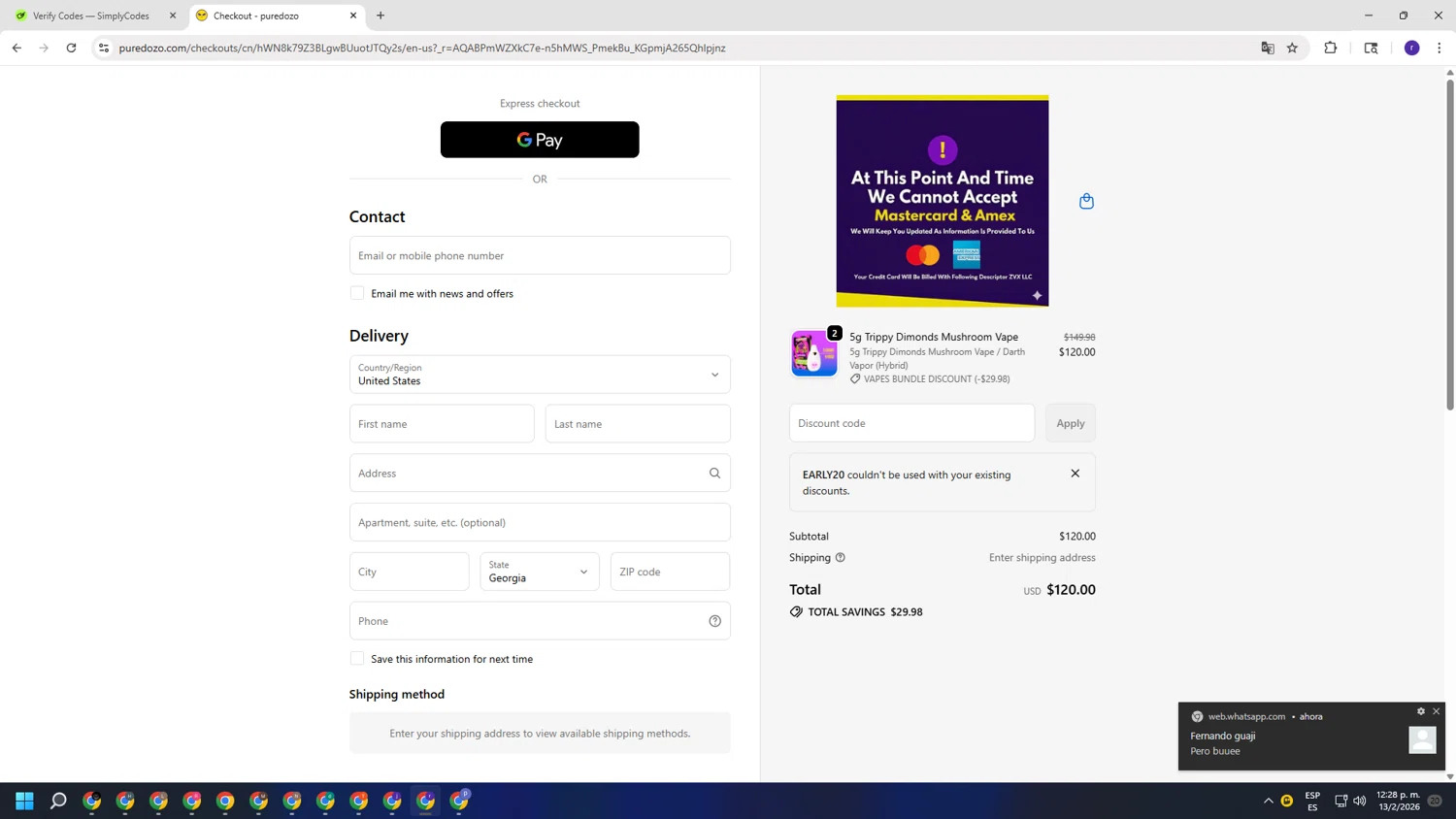Close the WhatsApp notification popup
1456x819 pixels.
tap(1437, 711)
